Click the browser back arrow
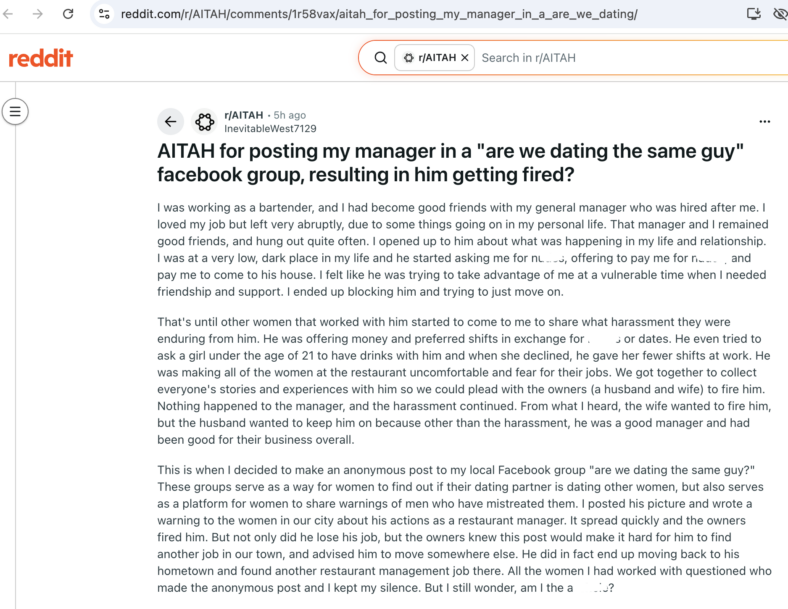Image resolution: width=788 pixels, height=609 pixels. pyautogui.click(x=8, y=14)
